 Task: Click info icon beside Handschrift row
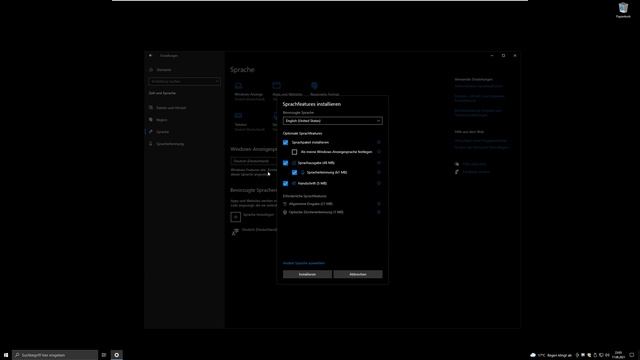pyautogui.click(x=379, y=183)
